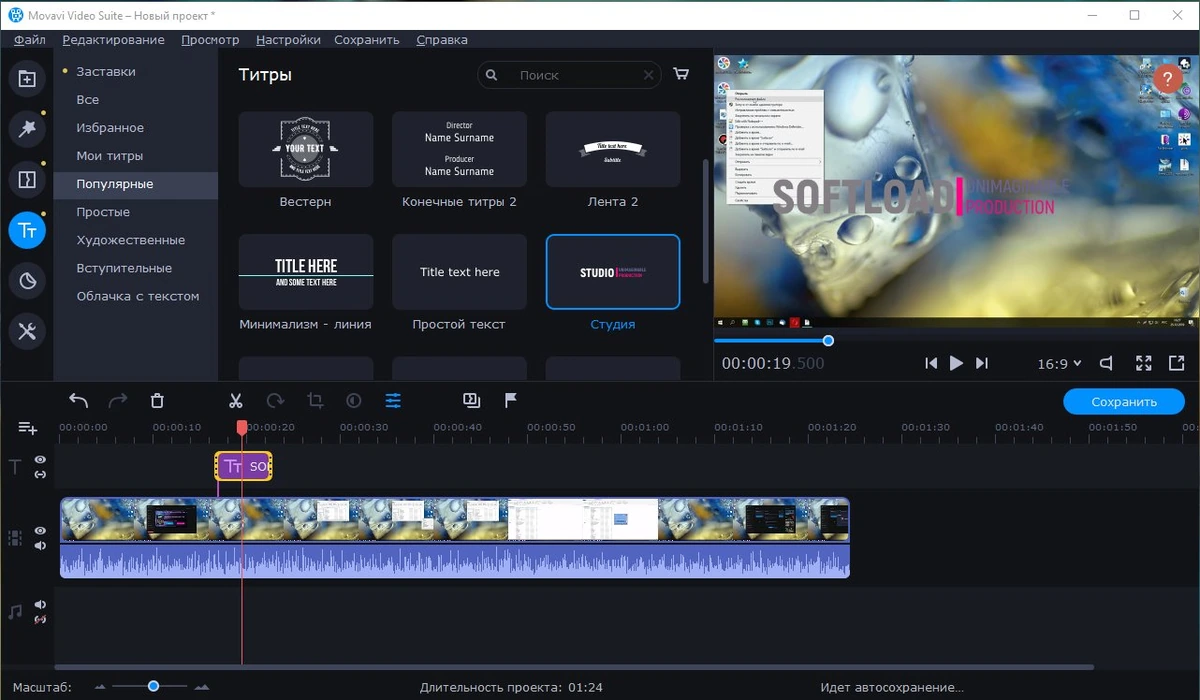Click the search input field Поиск
This screenshot has width=1200, height=700.
(x=570, y=75)
